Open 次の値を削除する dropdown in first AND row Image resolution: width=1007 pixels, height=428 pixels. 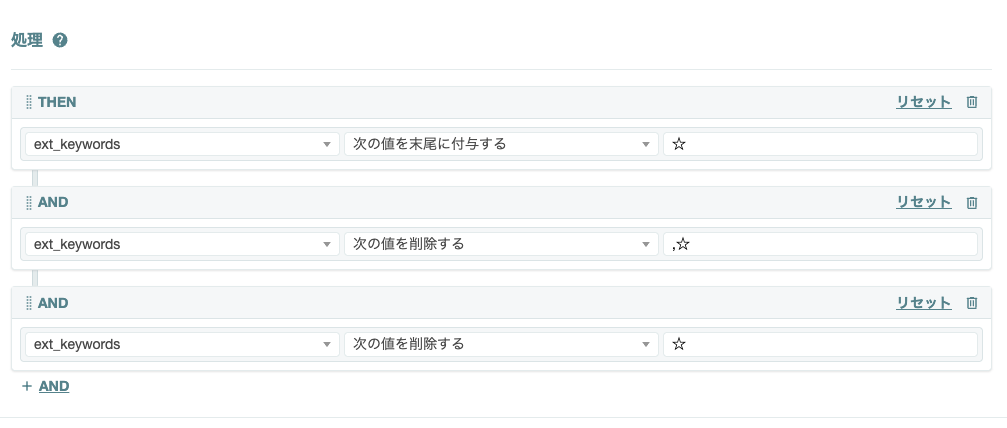(x=501, y=244)
